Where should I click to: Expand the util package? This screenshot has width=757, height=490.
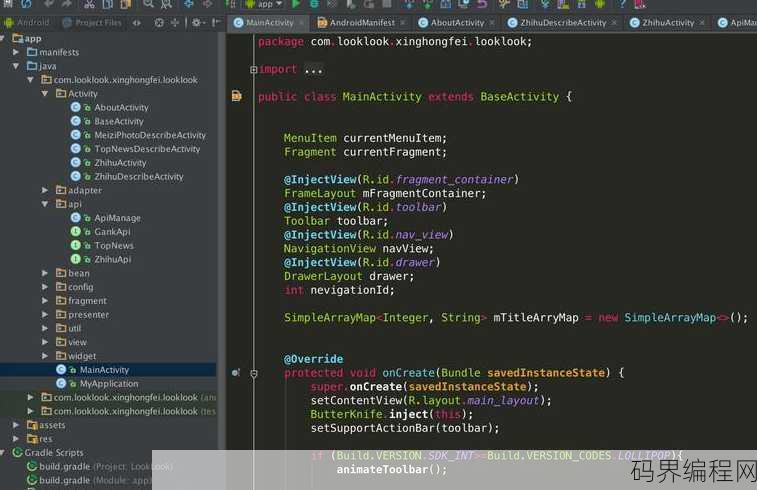(45, 328)
